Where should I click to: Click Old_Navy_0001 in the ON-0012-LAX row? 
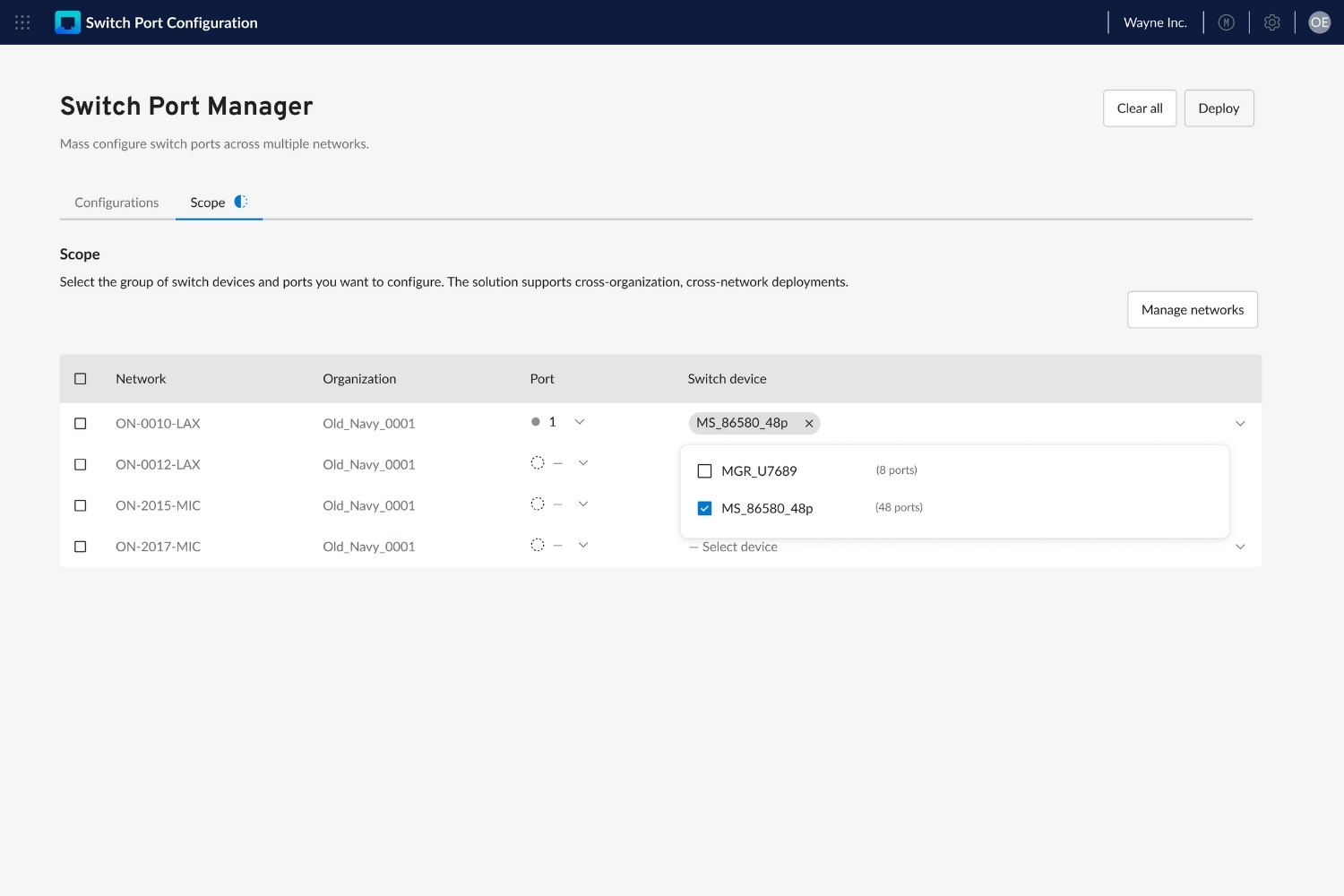369,465
